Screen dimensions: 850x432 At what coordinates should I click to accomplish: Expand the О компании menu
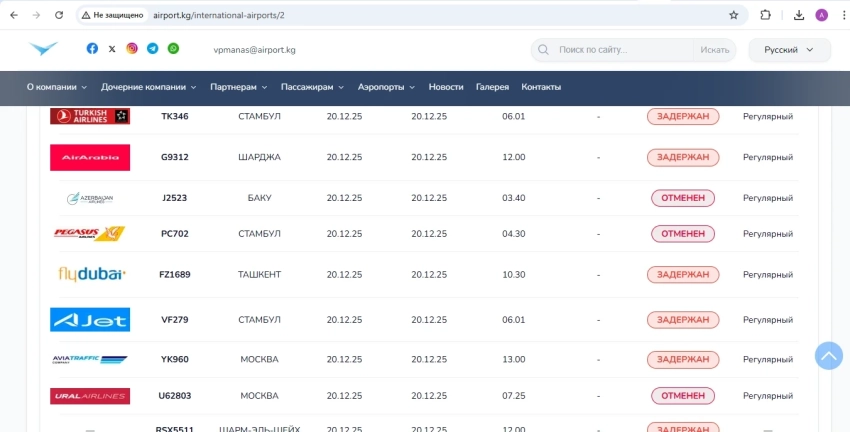tap(56, 87)
